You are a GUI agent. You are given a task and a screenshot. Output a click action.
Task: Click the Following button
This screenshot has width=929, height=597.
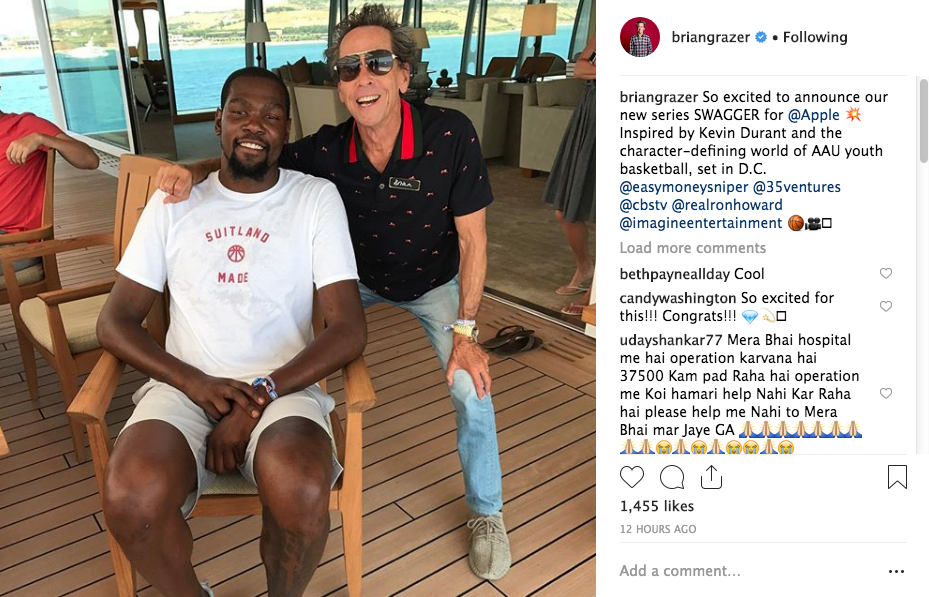pyautogui.click(x=815, y=37)
